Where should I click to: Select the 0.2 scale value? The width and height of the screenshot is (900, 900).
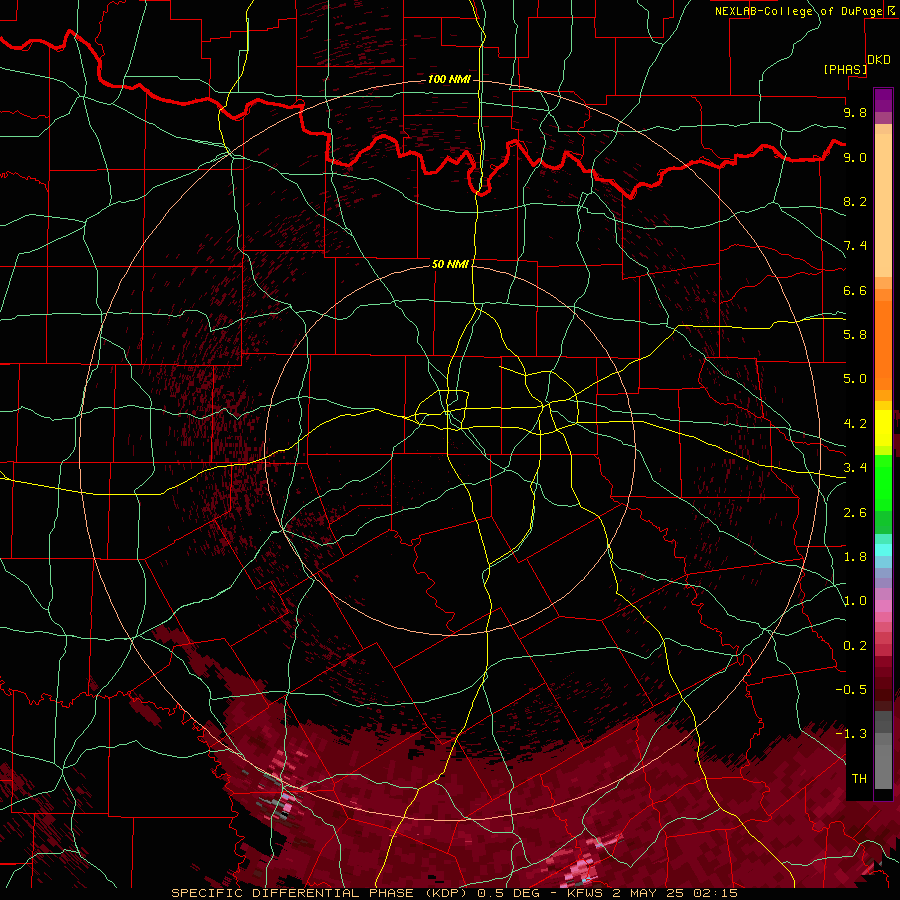point(855,646)
